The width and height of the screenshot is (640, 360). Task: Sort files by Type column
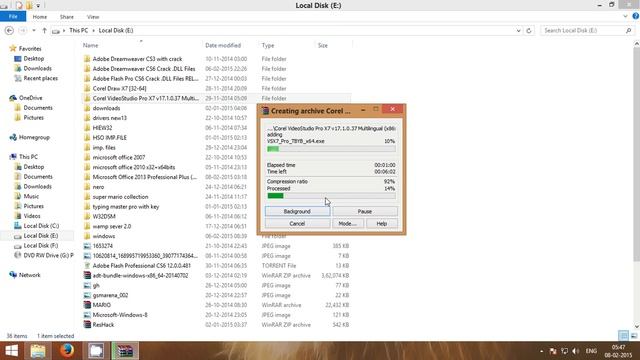click(x=268, y=45)
